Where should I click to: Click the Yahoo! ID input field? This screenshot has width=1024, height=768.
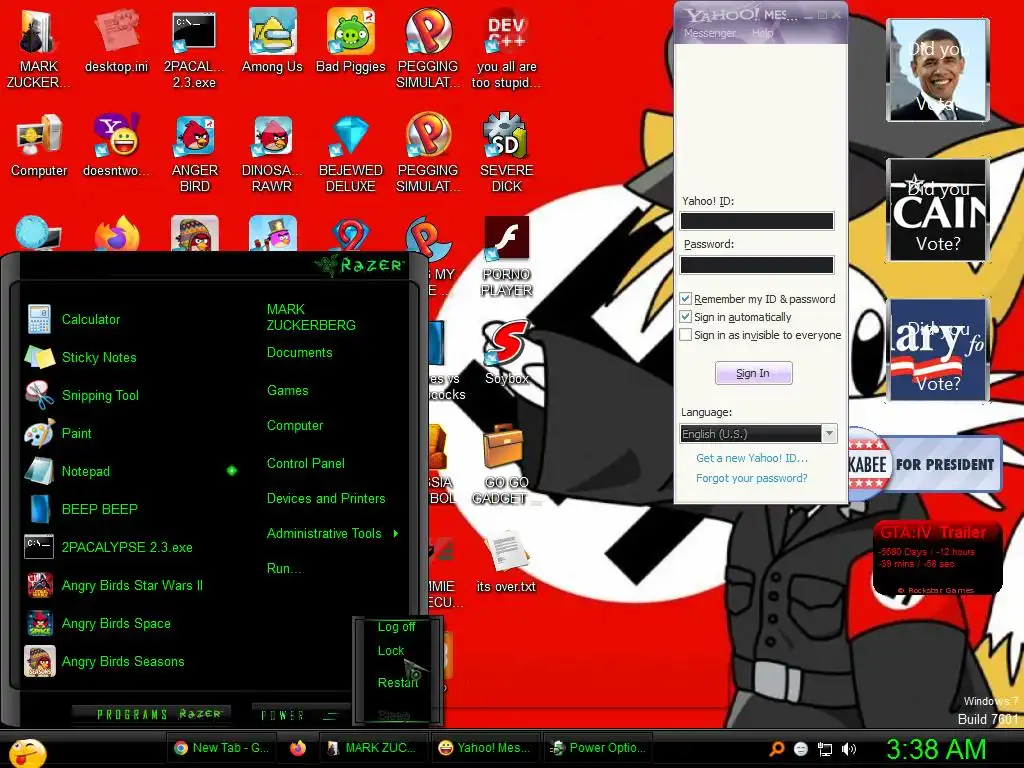[x=757, y=221]
